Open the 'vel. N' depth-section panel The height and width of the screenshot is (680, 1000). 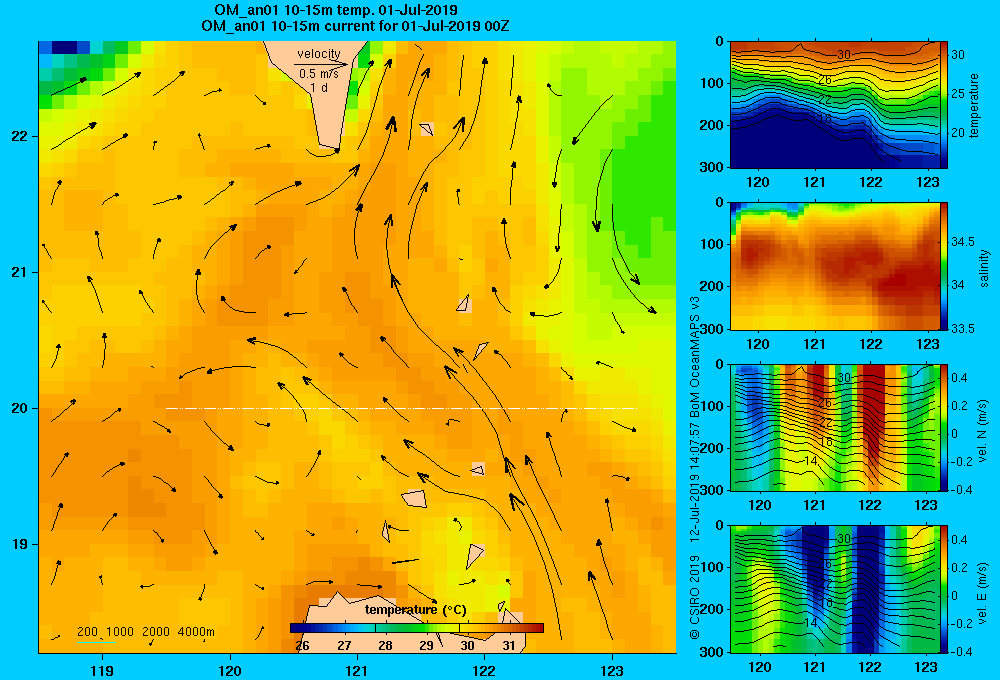coord(835,427)
